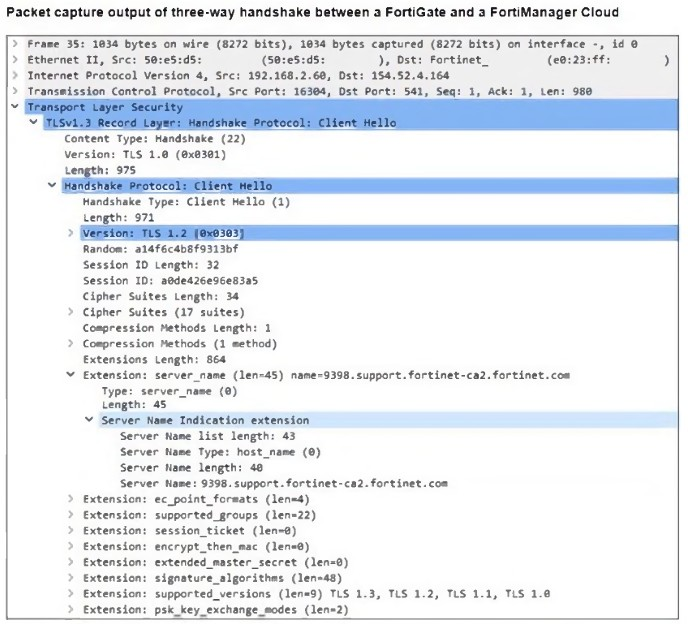This screenshot has height=630, width=688.
Task: Select encrypt_then_mac (len=0) text
Action: [x=232, y=547]
